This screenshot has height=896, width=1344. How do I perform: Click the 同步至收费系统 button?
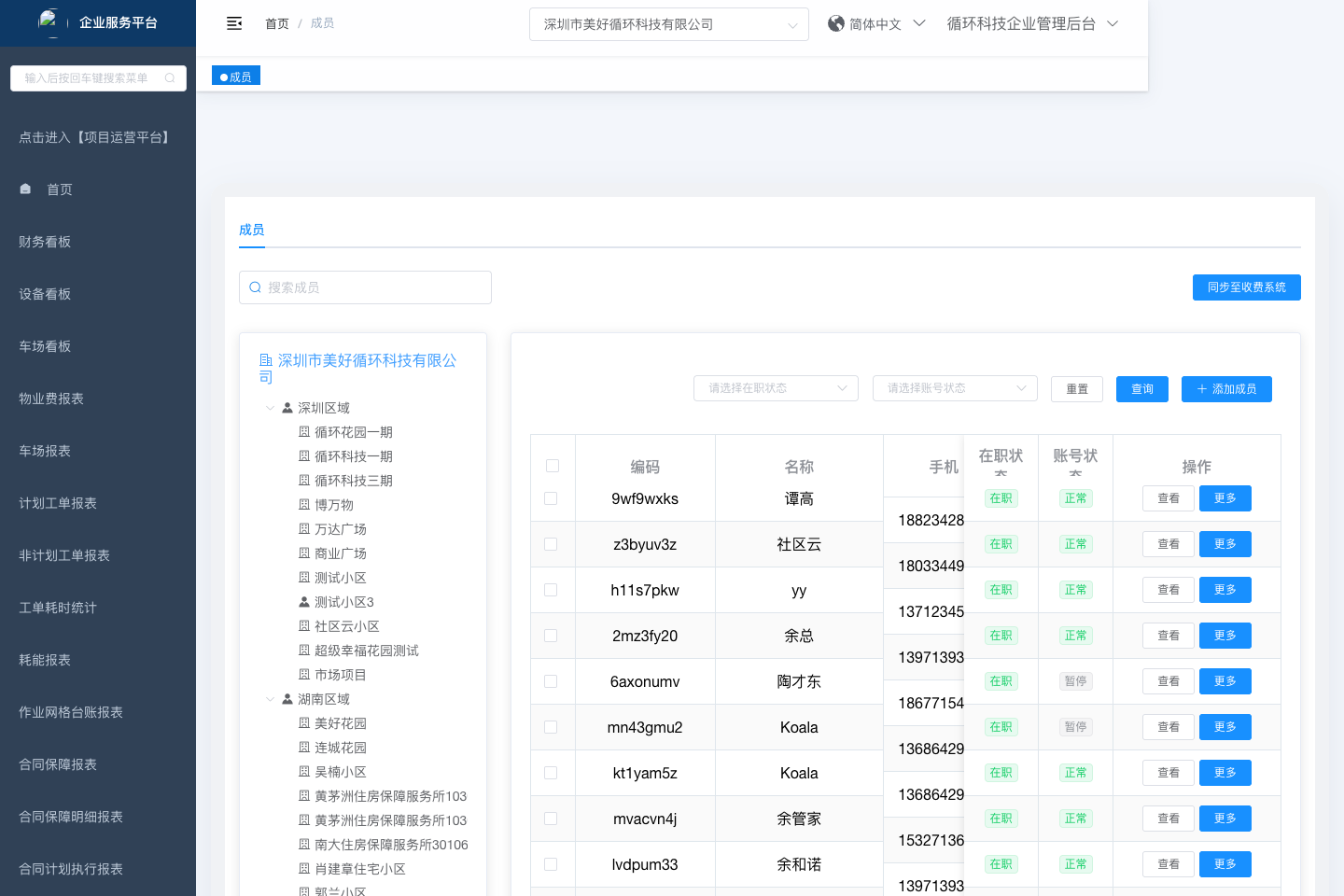pos(1246,287)
